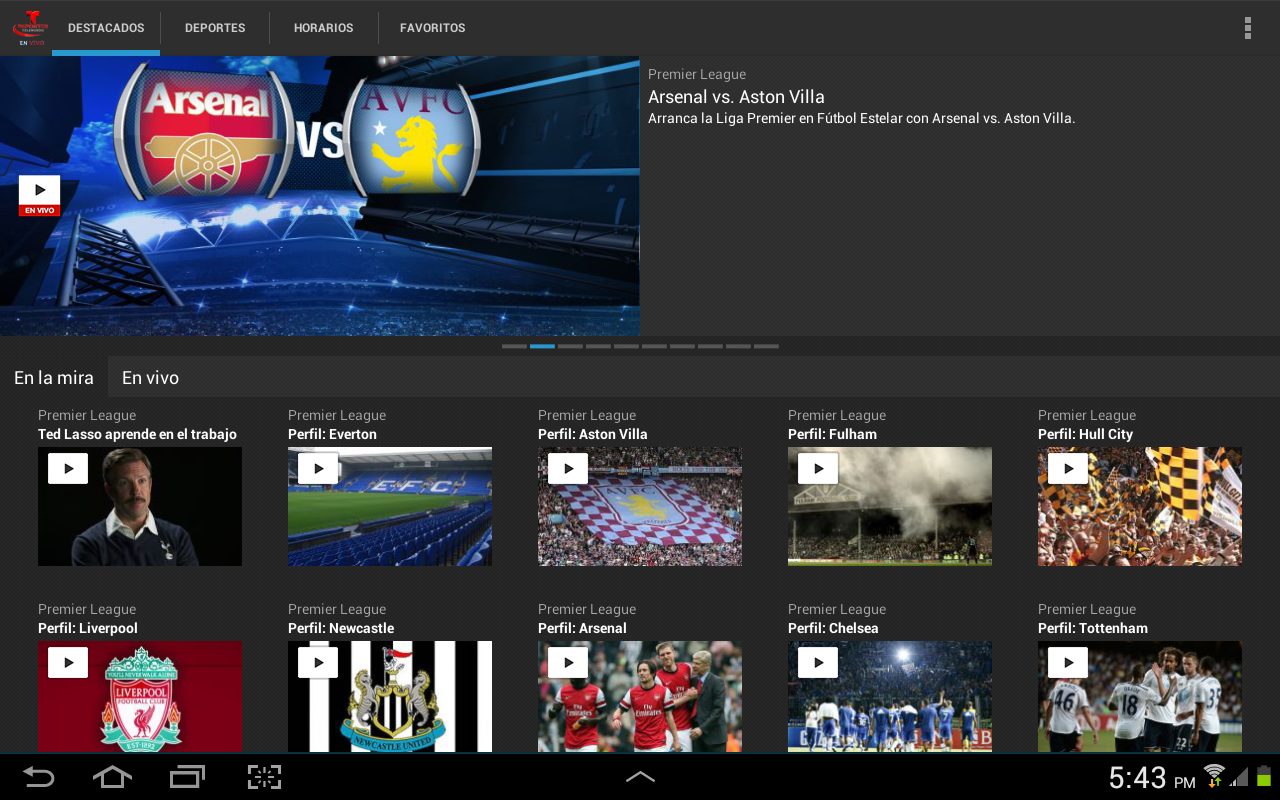
Task: Jump to the first carousel slide indicator
Action: [514, 346]
